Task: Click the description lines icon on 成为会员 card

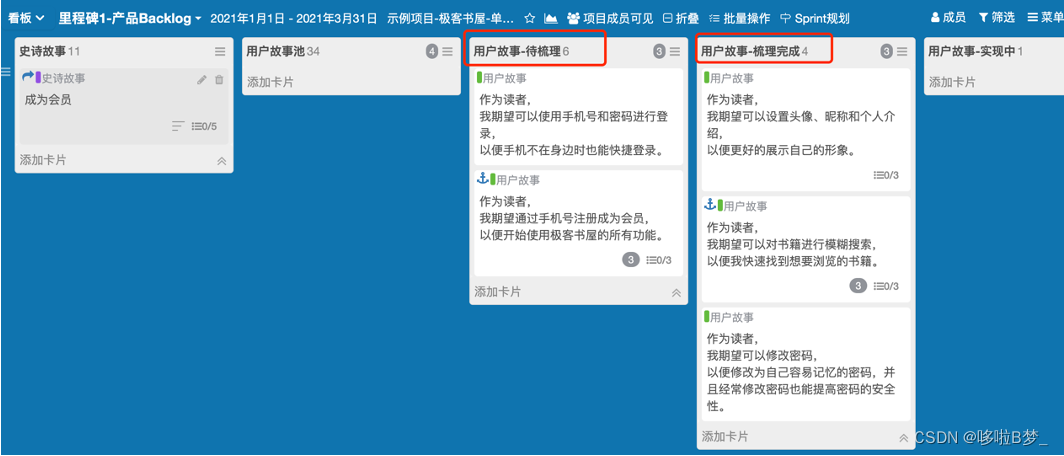Action: (x=178, y=126)
